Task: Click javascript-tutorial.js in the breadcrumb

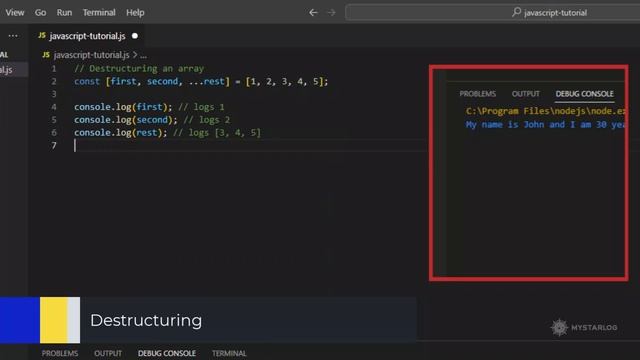Action: pyautogui.click(x=91, y=55)
